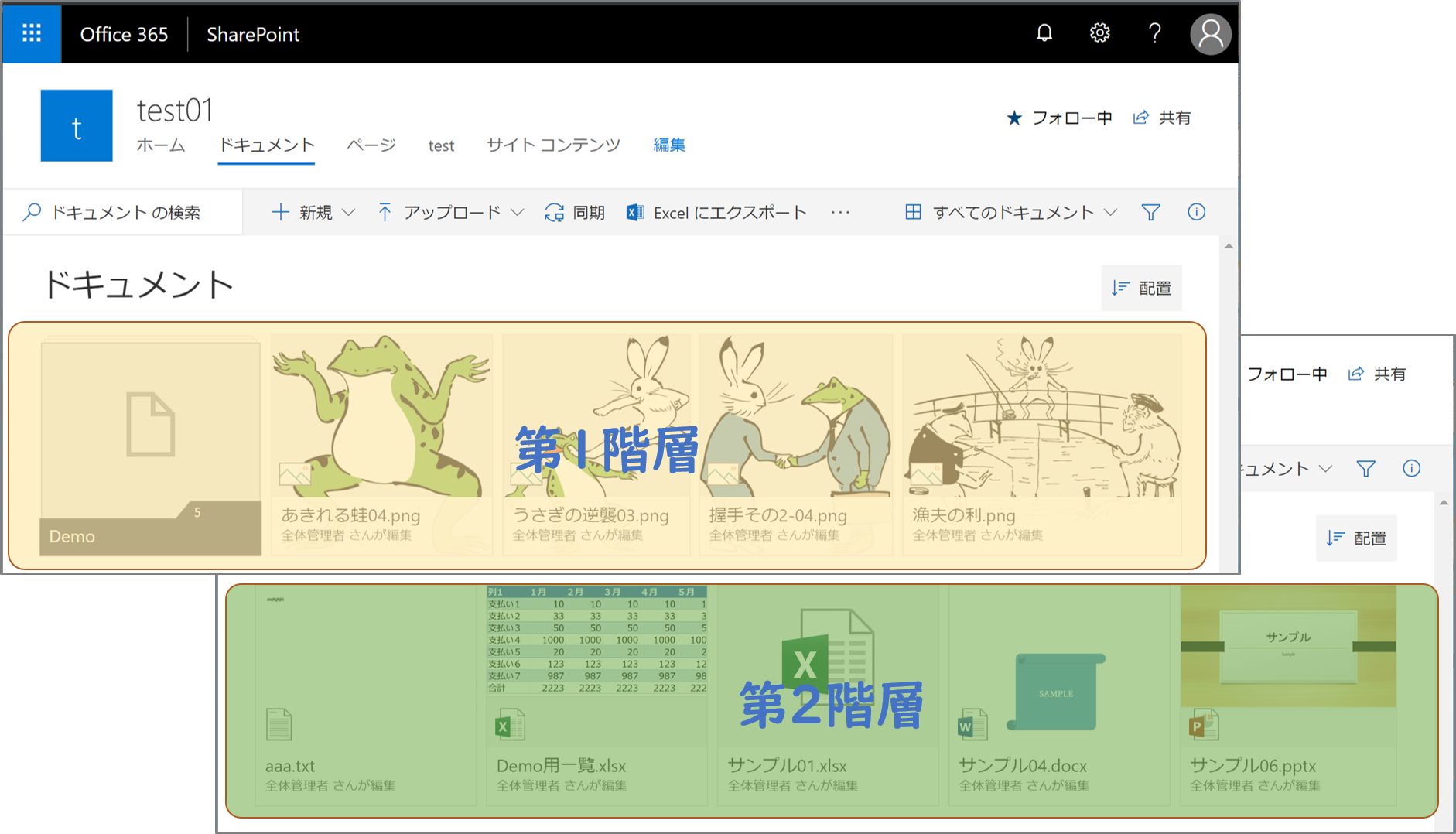Click the 配置 sort arrangement control
The image size is (1456, 834).
tap(1141, 288)
